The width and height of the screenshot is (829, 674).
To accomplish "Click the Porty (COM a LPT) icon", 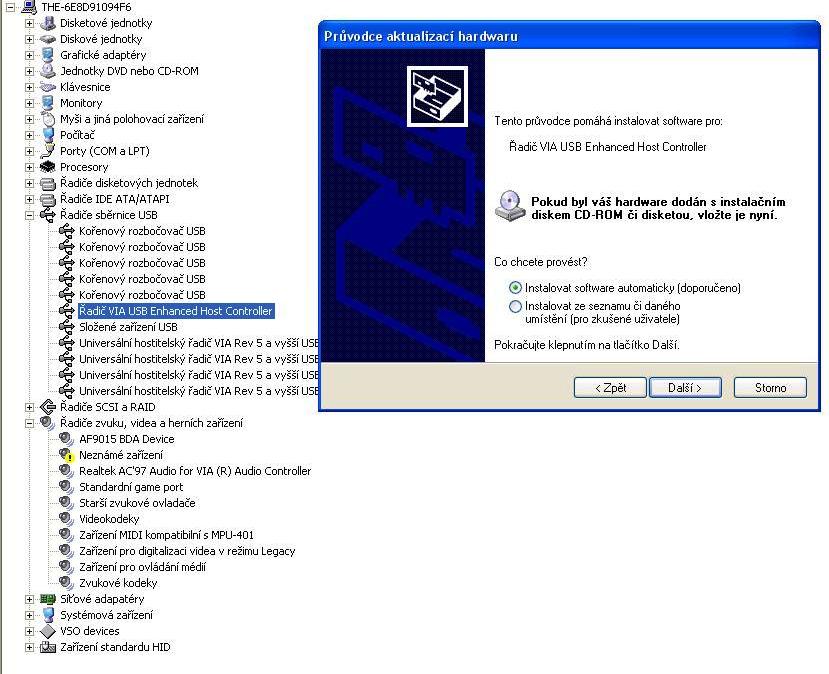I will 48,151.
